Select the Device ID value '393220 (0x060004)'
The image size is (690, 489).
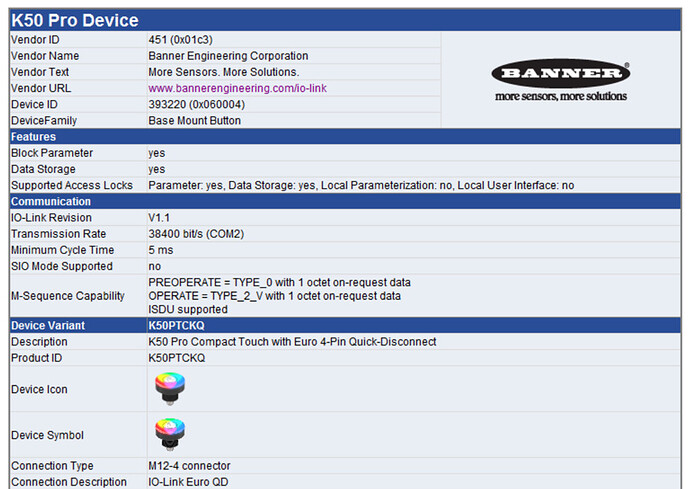click(196, 104)
